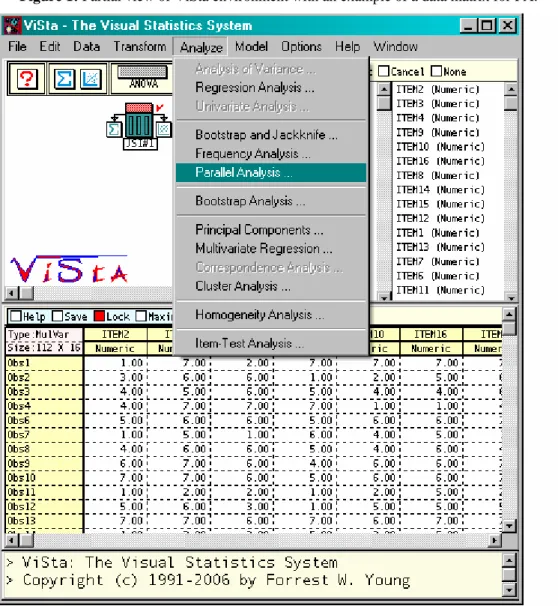This screenshot has height=606, width=558.
Task: Open the File menu
Action: tap(17, 46)
